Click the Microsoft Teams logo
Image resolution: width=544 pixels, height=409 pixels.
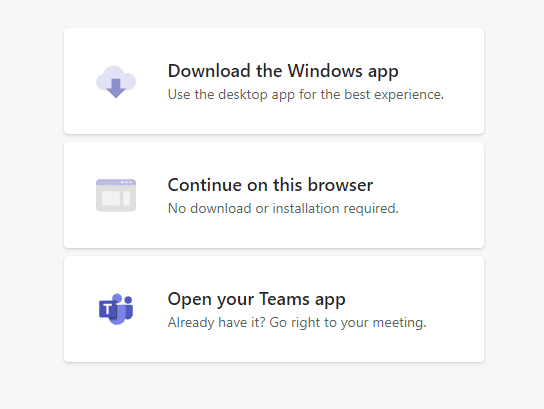point(116,309)
